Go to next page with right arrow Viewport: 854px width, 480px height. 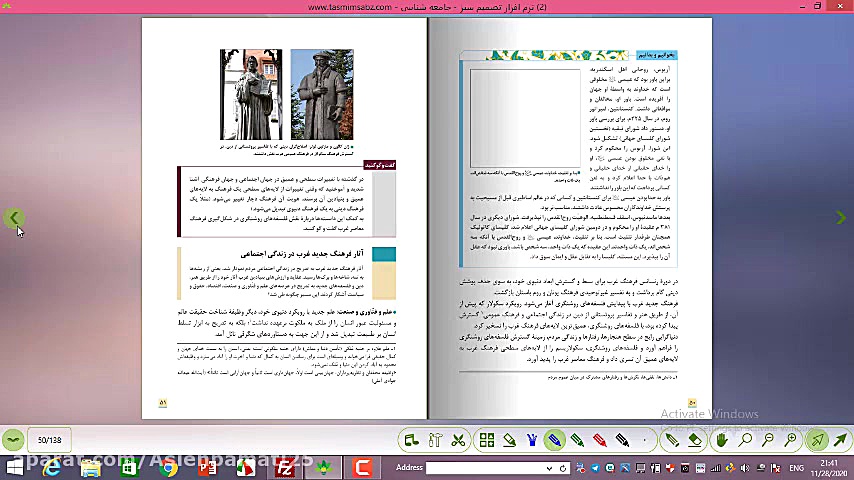click(x=841, y=217)
